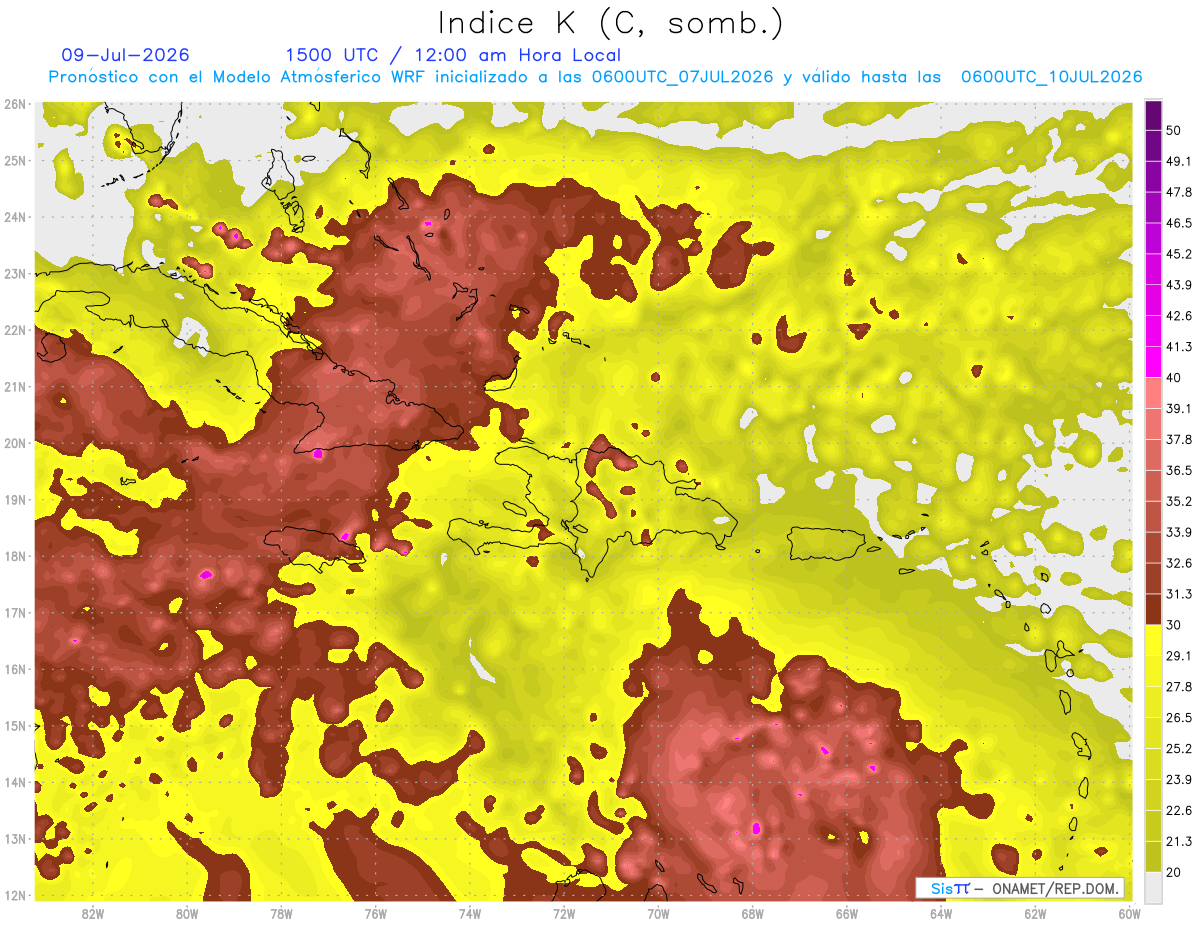The height and width of the screenshot is (927, 1200).
Task: Click the 66W longitude label
Action: [x=846, y=913]
